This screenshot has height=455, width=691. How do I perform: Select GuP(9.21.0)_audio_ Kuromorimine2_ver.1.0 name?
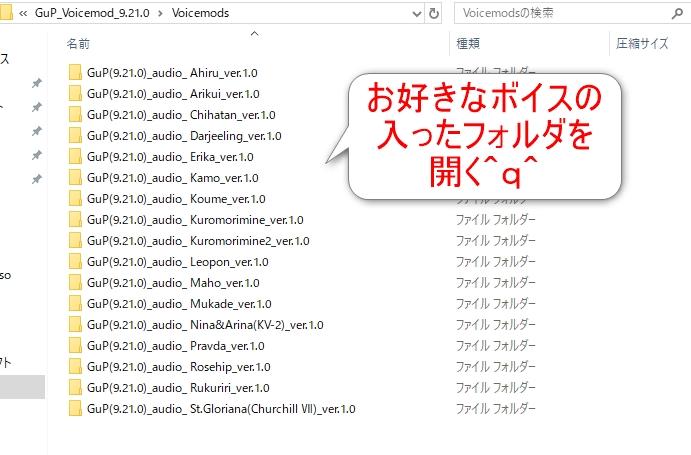click(198, 241)
